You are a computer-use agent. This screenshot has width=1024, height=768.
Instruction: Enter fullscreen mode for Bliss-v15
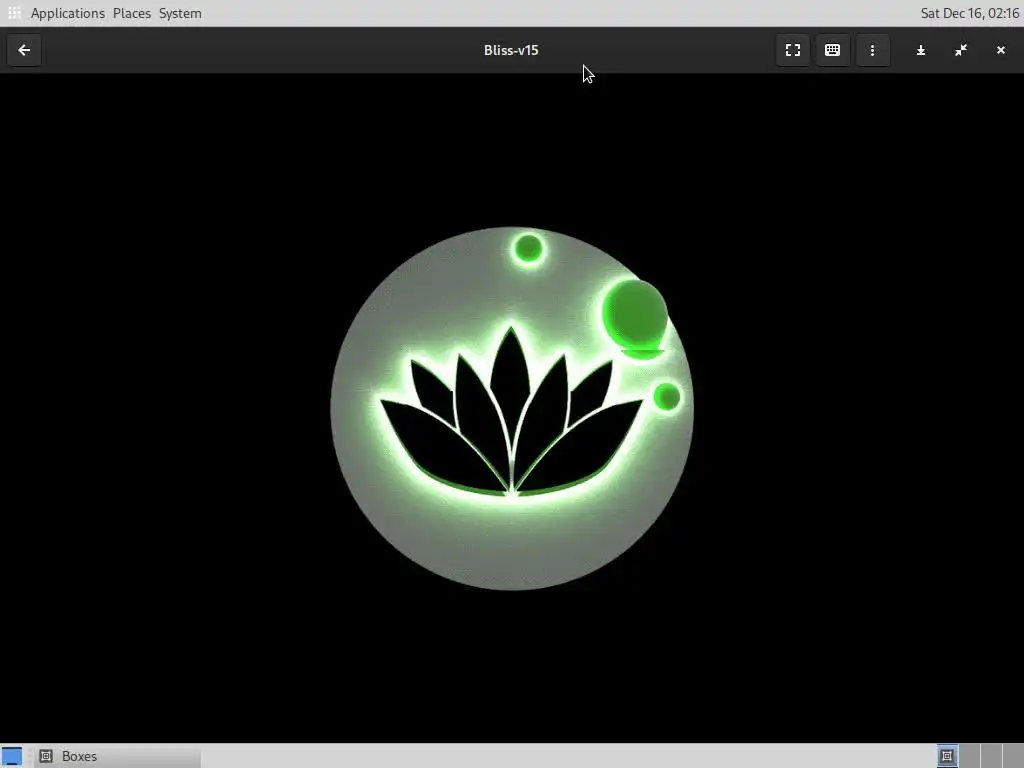point(792,50)
